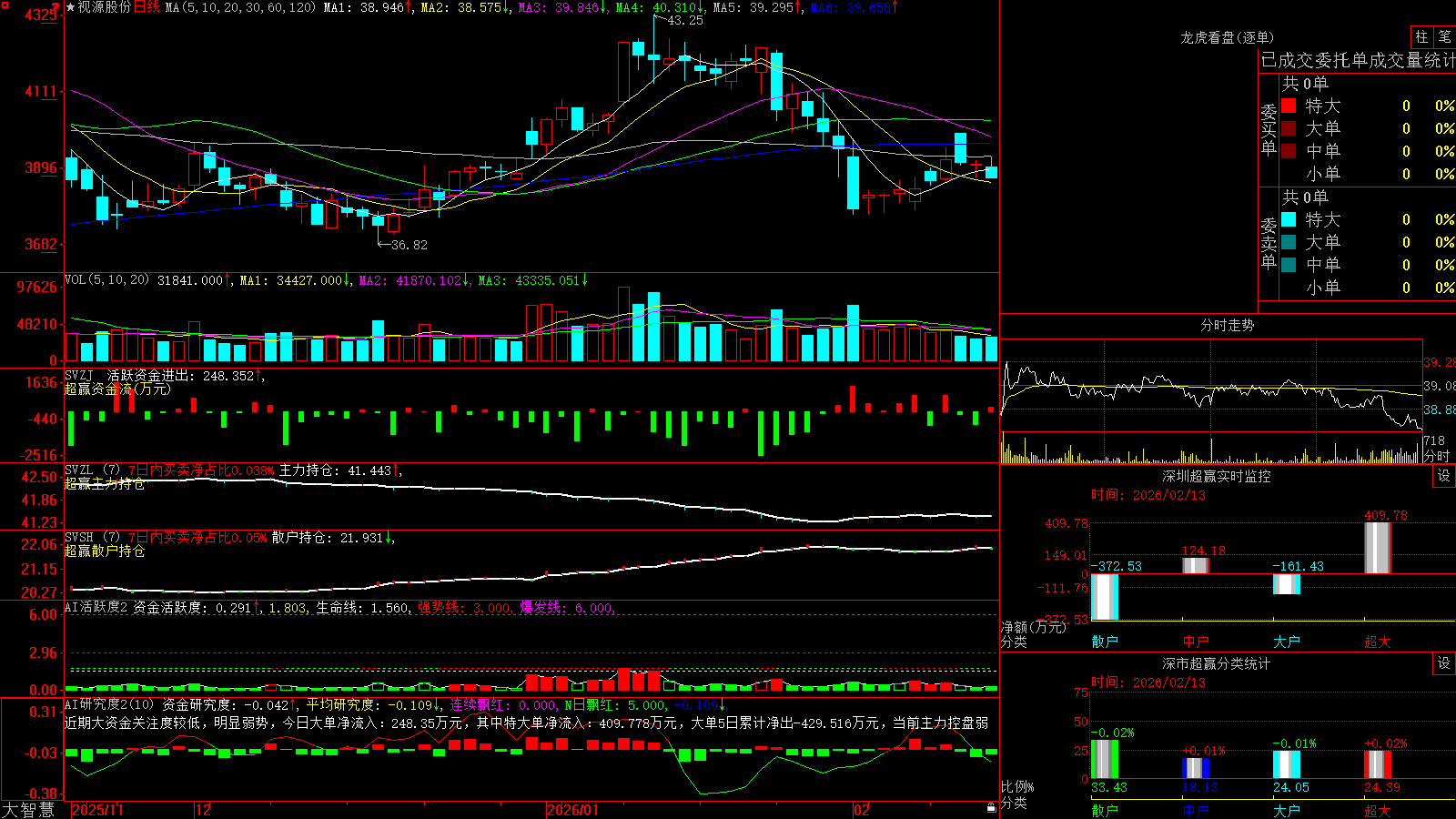Click the 强势线: 3.000 label
Screen dimensions: 1456x819
tap(464, 607)
